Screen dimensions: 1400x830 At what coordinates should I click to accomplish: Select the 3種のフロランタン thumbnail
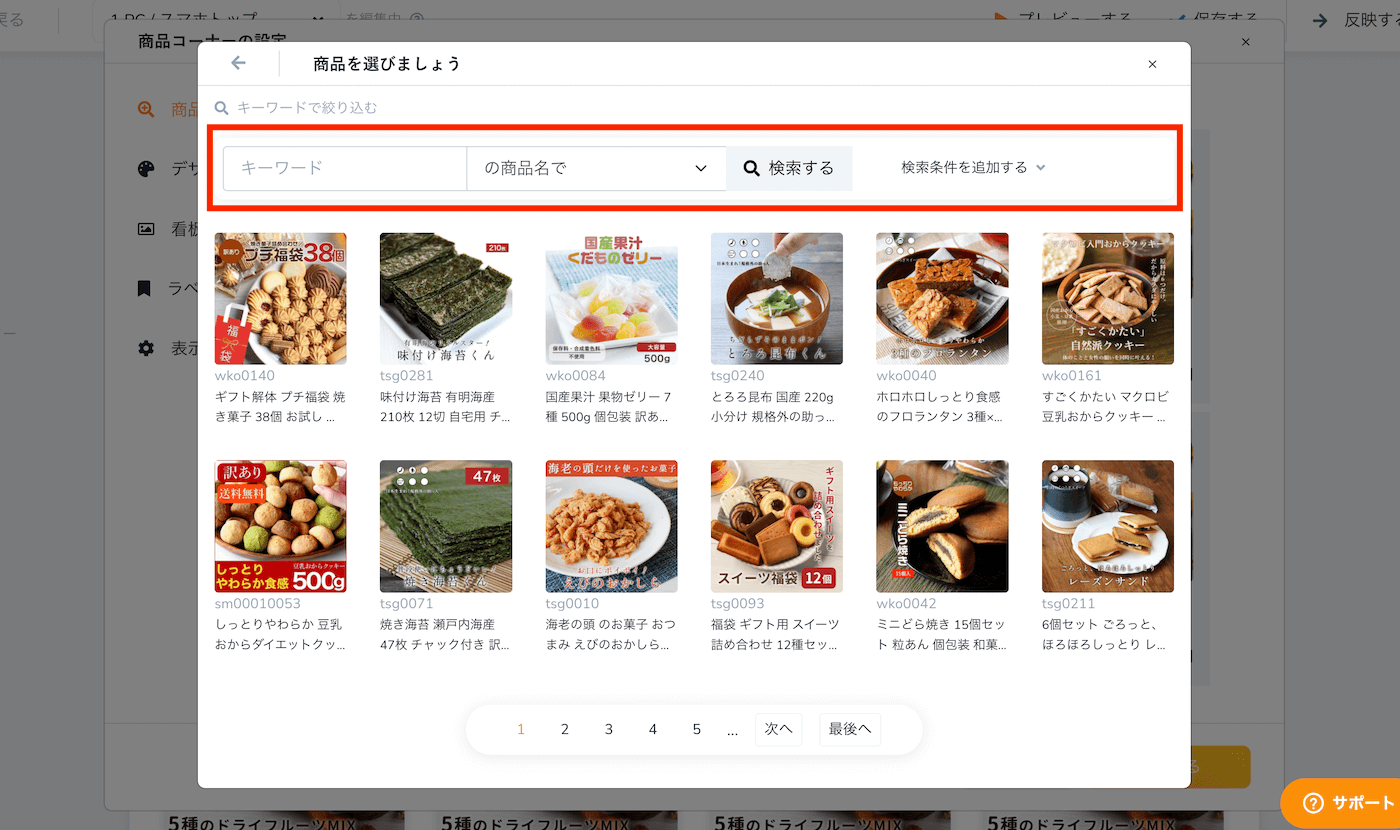click(x=942, y=299)
